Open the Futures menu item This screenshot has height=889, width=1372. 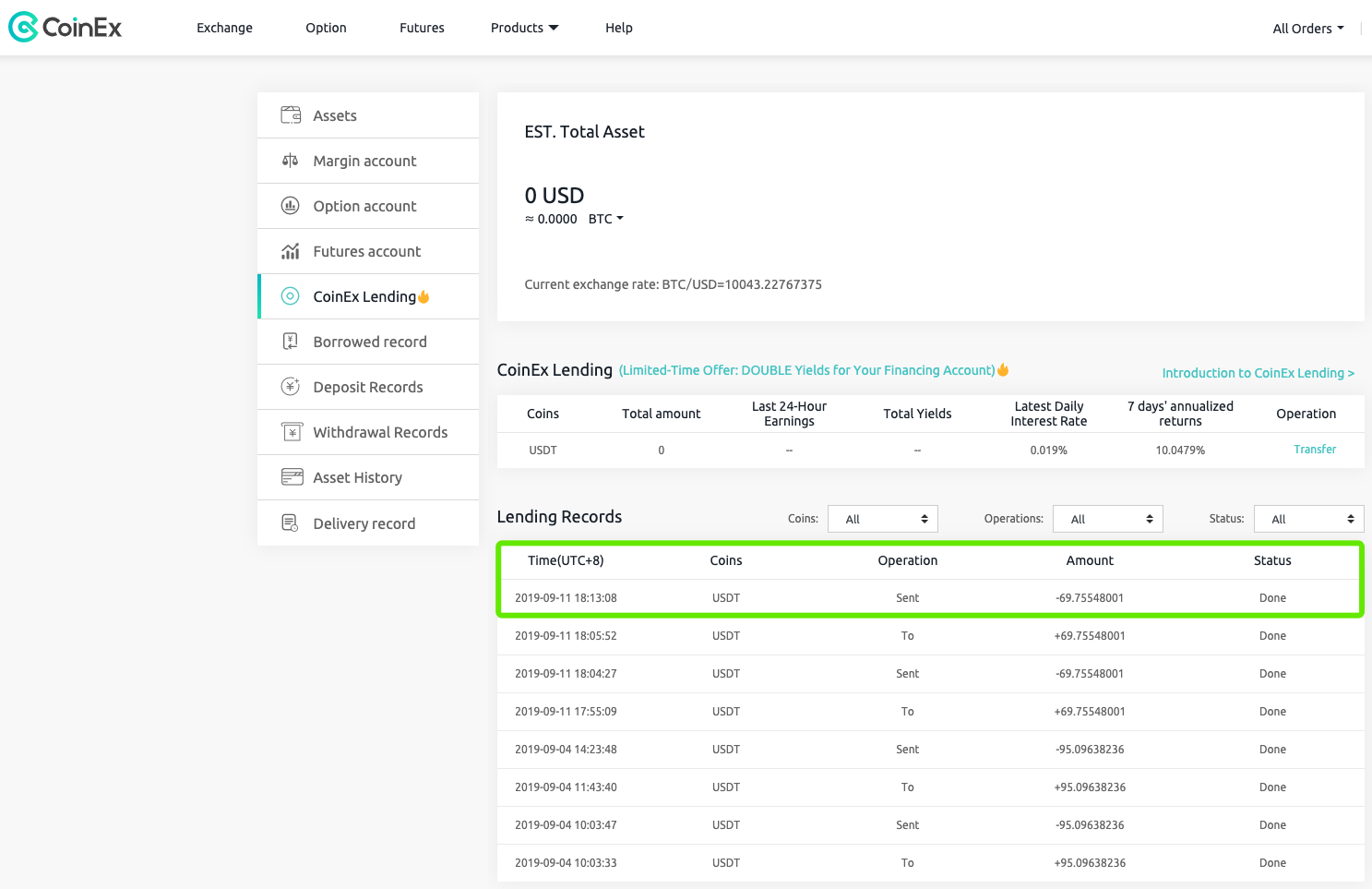click(x=422, y=28)
